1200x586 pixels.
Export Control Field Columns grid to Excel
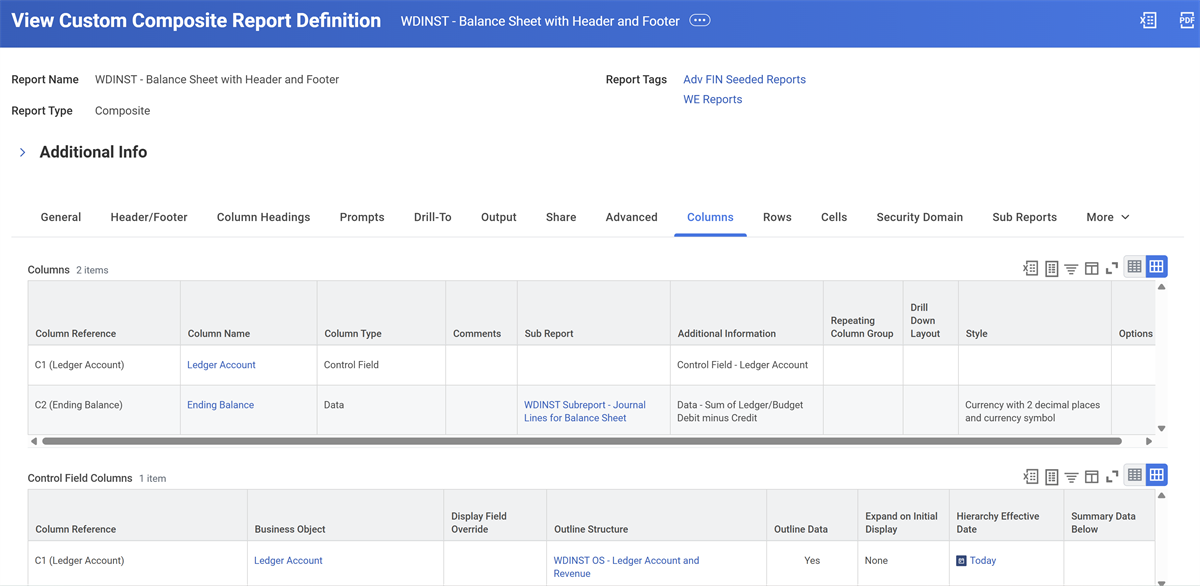coord(1030,477)
